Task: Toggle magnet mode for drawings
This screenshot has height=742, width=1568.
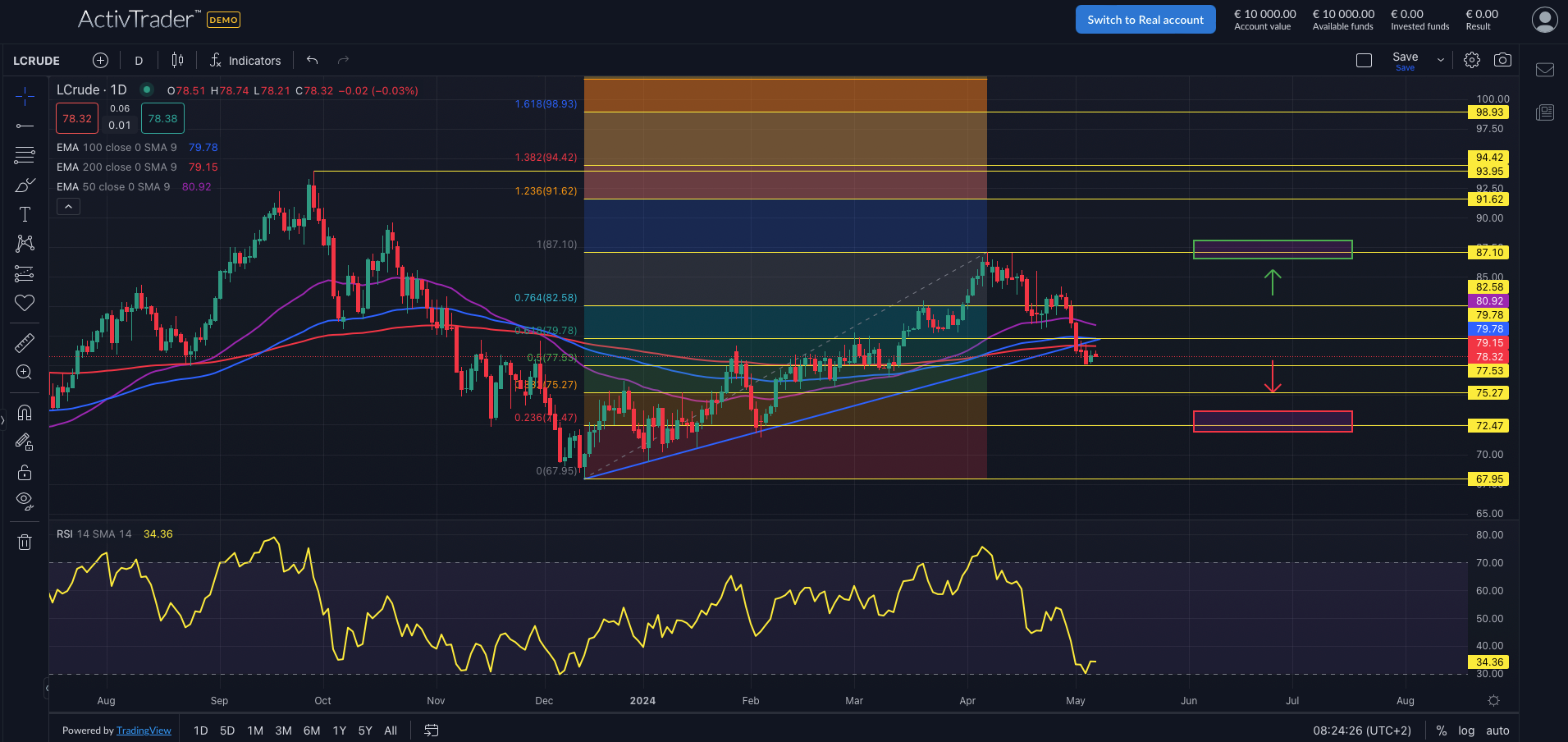Action: pos(25,413)
